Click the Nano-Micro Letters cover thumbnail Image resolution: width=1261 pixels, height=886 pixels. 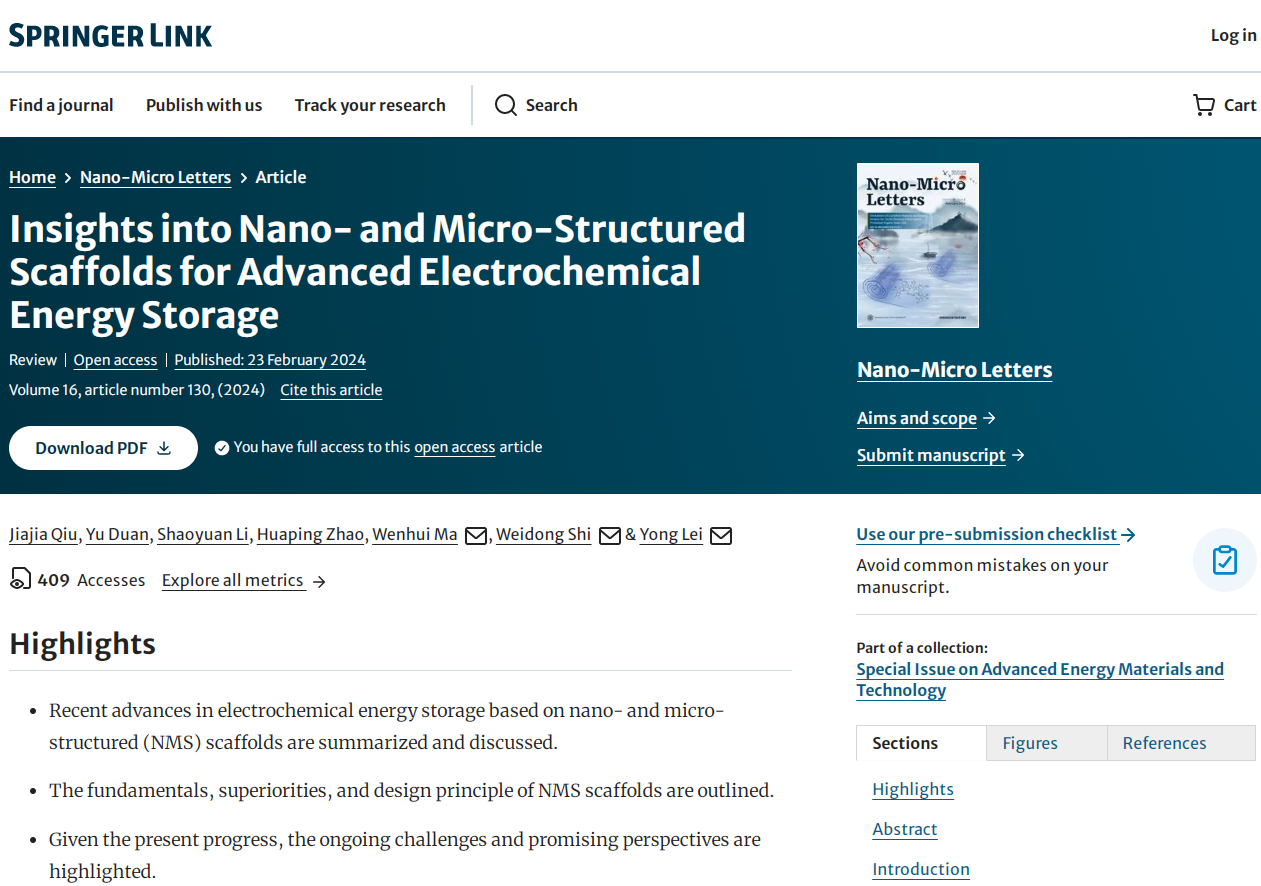918,245
